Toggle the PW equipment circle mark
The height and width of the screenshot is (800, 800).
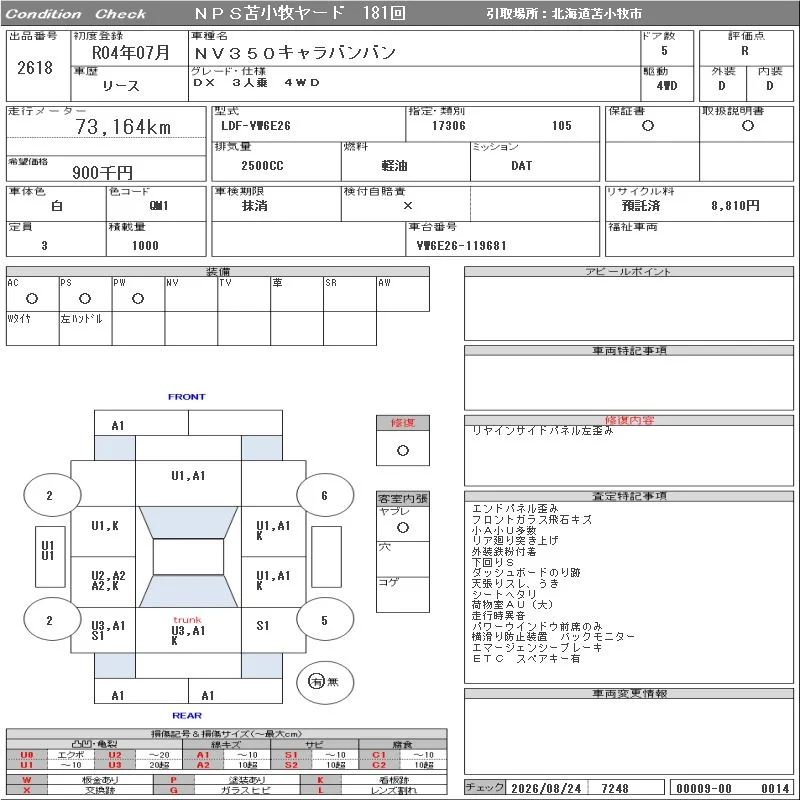coord(138,298)
